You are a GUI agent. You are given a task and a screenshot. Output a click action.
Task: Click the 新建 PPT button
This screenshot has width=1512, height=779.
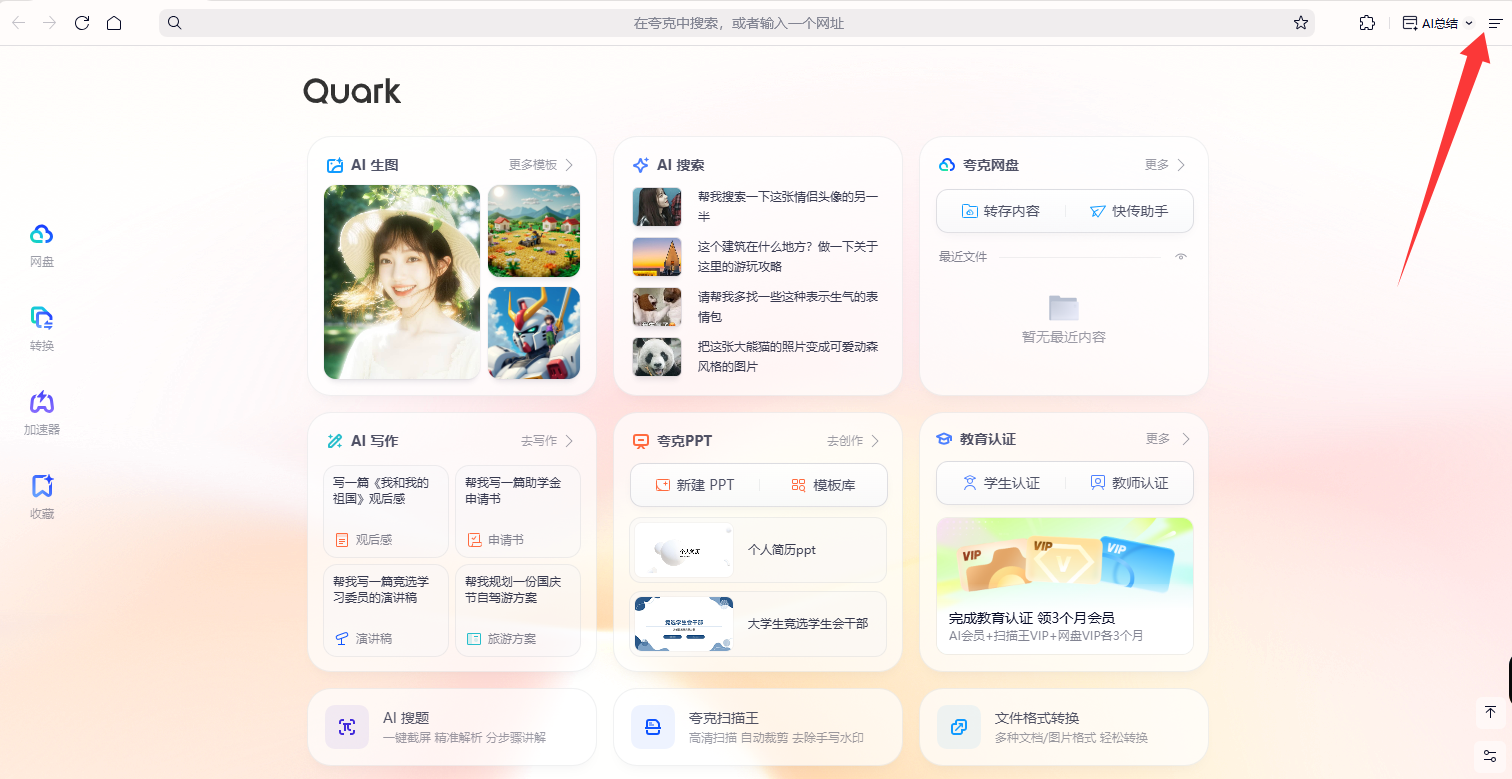coord(695,485)
